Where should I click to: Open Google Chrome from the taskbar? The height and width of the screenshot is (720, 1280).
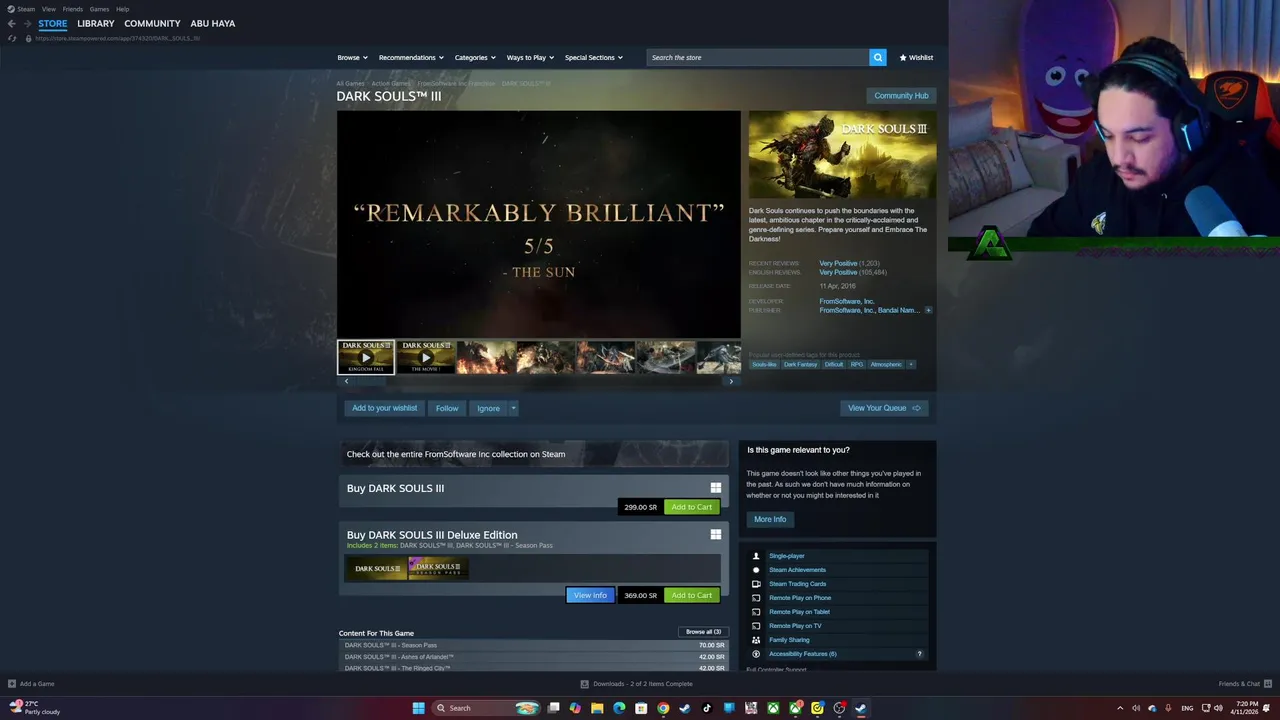click(663, 708)
